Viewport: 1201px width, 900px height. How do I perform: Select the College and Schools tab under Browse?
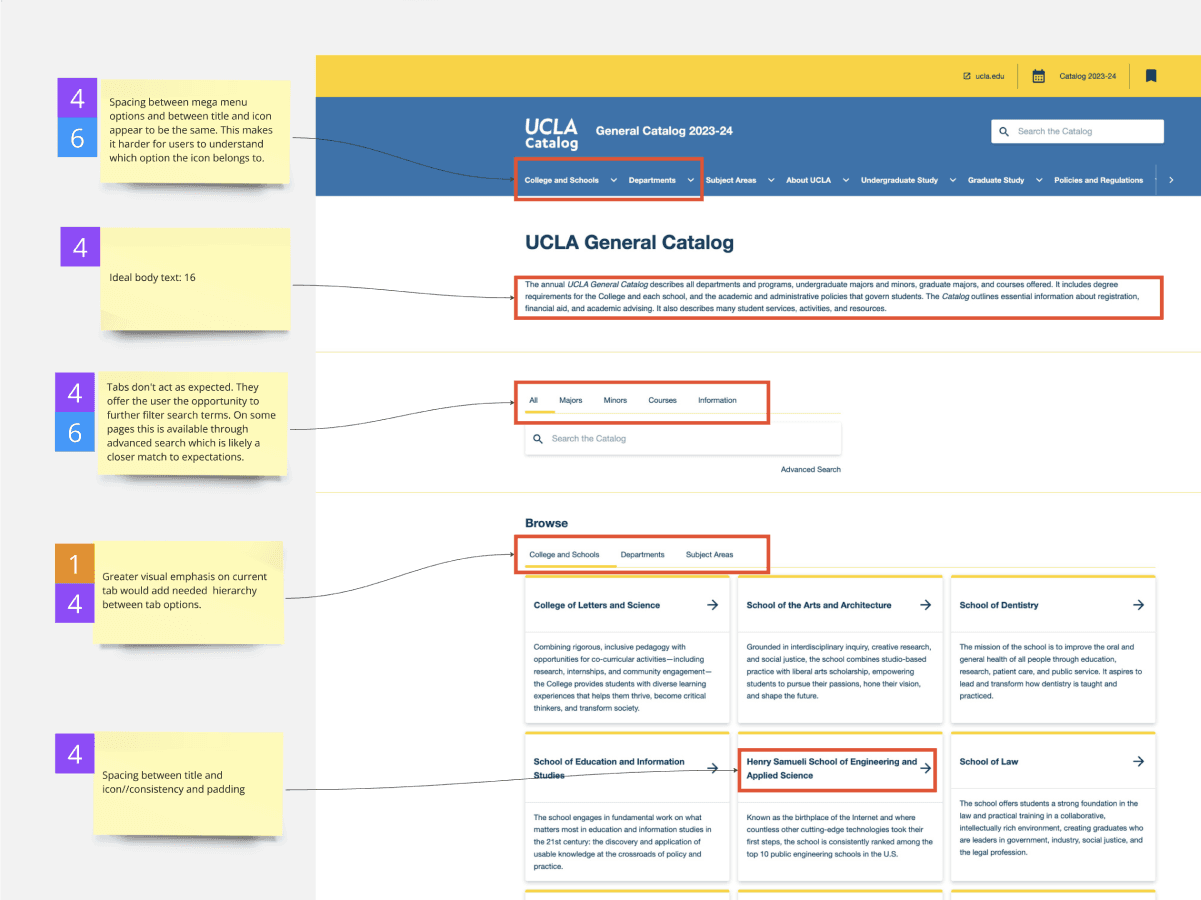pyautogui.click(x=564, y=554)
